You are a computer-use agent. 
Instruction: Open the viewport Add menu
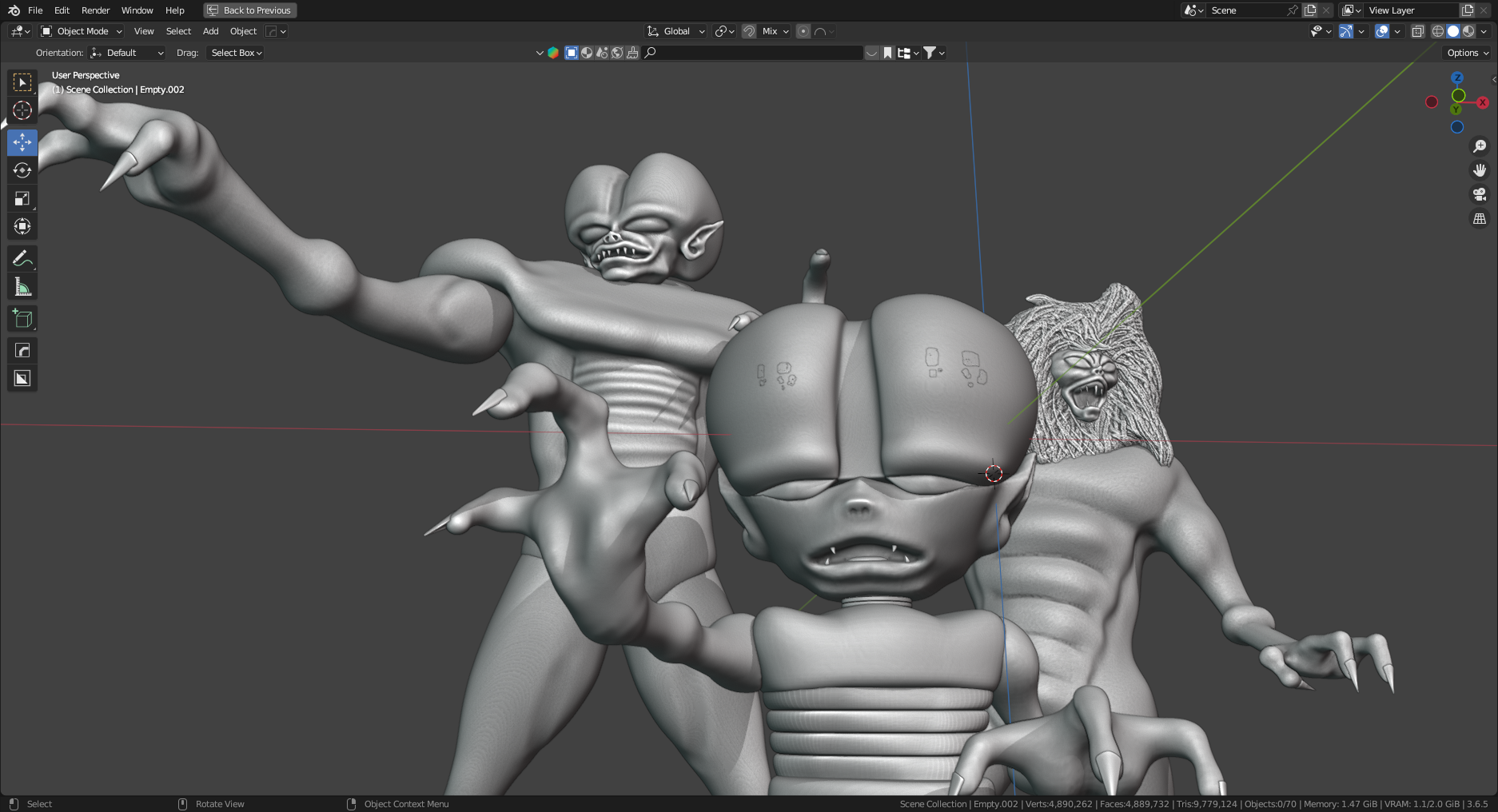[210, 31]
